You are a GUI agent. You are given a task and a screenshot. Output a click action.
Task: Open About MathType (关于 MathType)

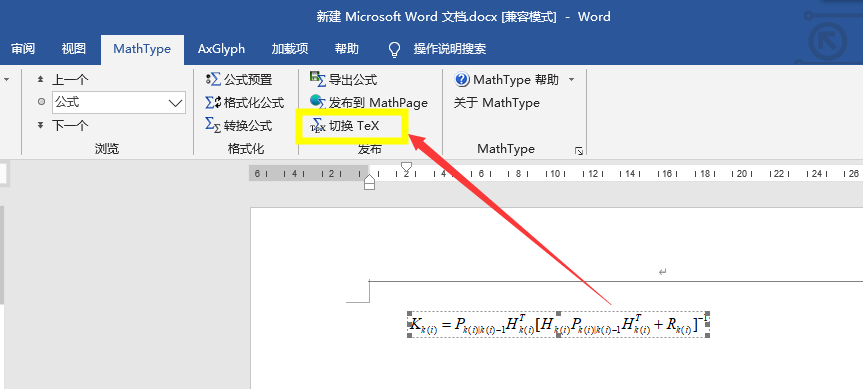click(x=496, y=103)
